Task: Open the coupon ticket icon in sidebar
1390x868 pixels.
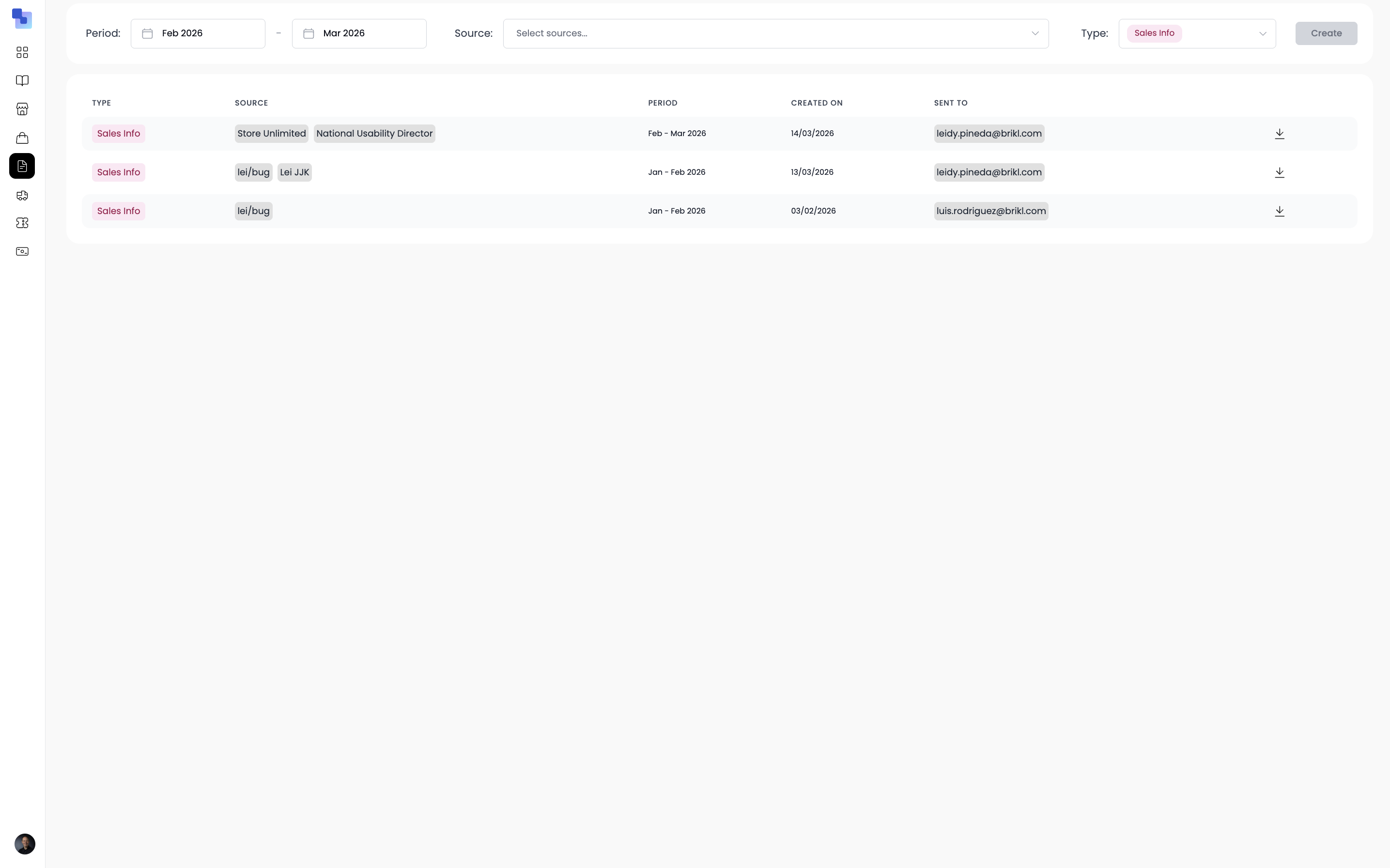Action: pos(22,223)
